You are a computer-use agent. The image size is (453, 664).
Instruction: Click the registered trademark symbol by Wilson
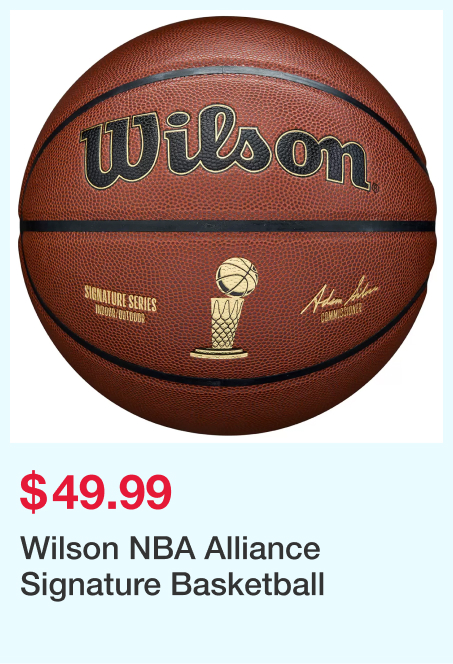pos(375,189)
